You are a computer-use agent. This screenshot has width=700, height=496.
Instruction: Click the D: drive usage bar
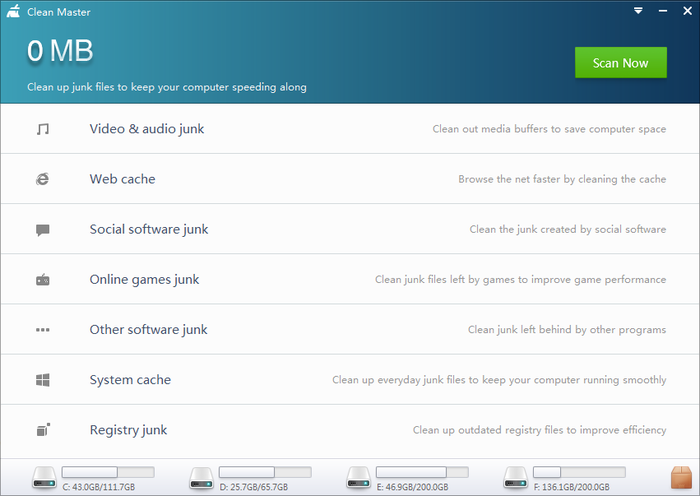tap(265, 472)
